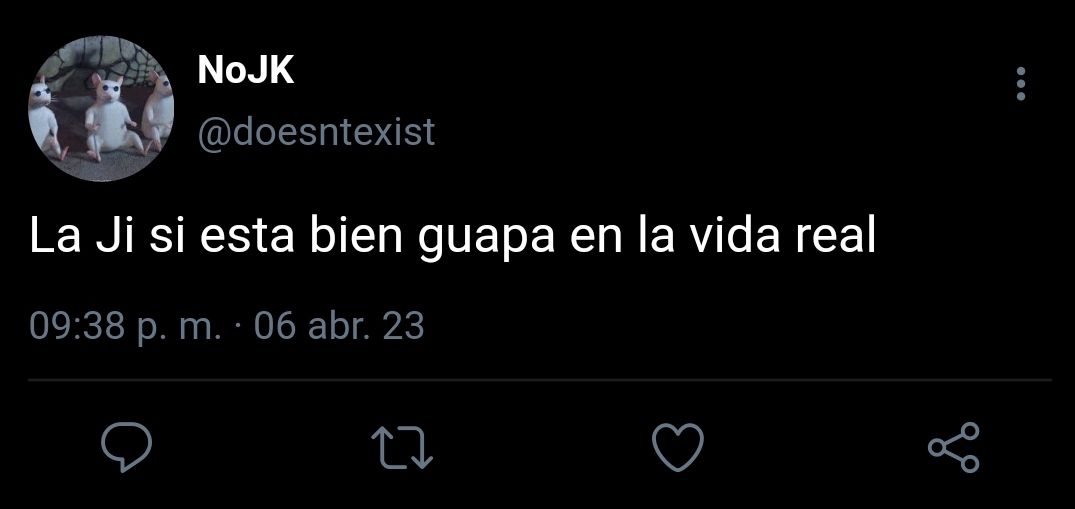Click the 09:38 p. m. timestamp
Screen dimensions: 1075x509
(x=125, y=326)
